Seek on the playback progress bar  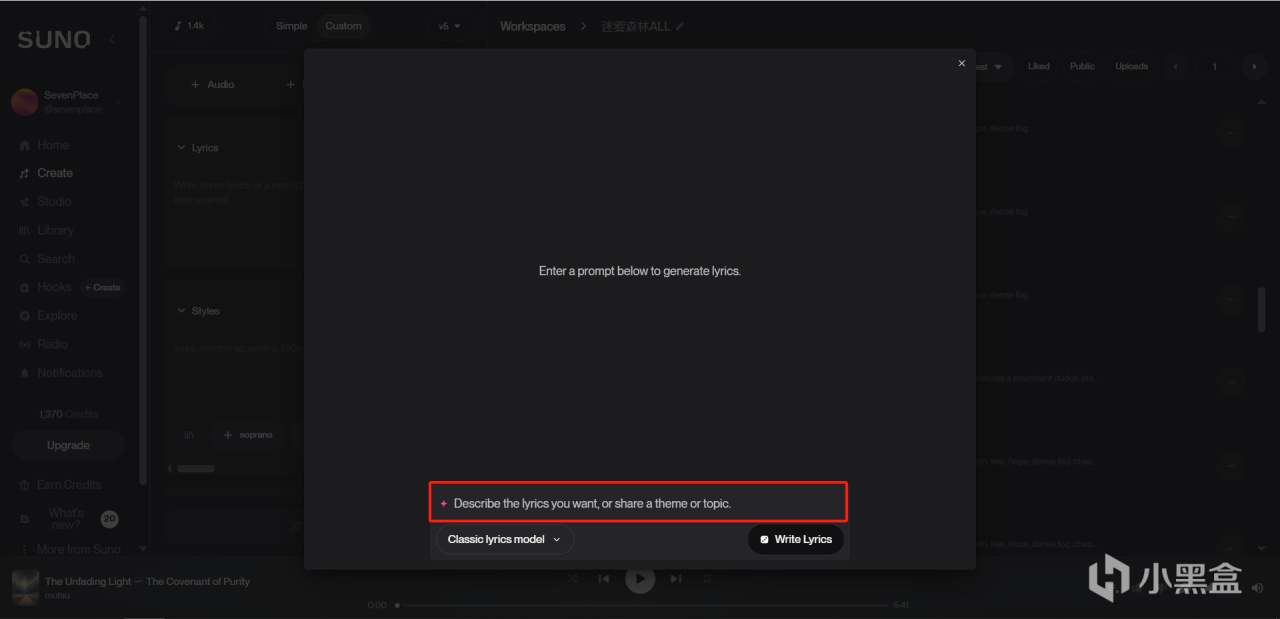641,605
